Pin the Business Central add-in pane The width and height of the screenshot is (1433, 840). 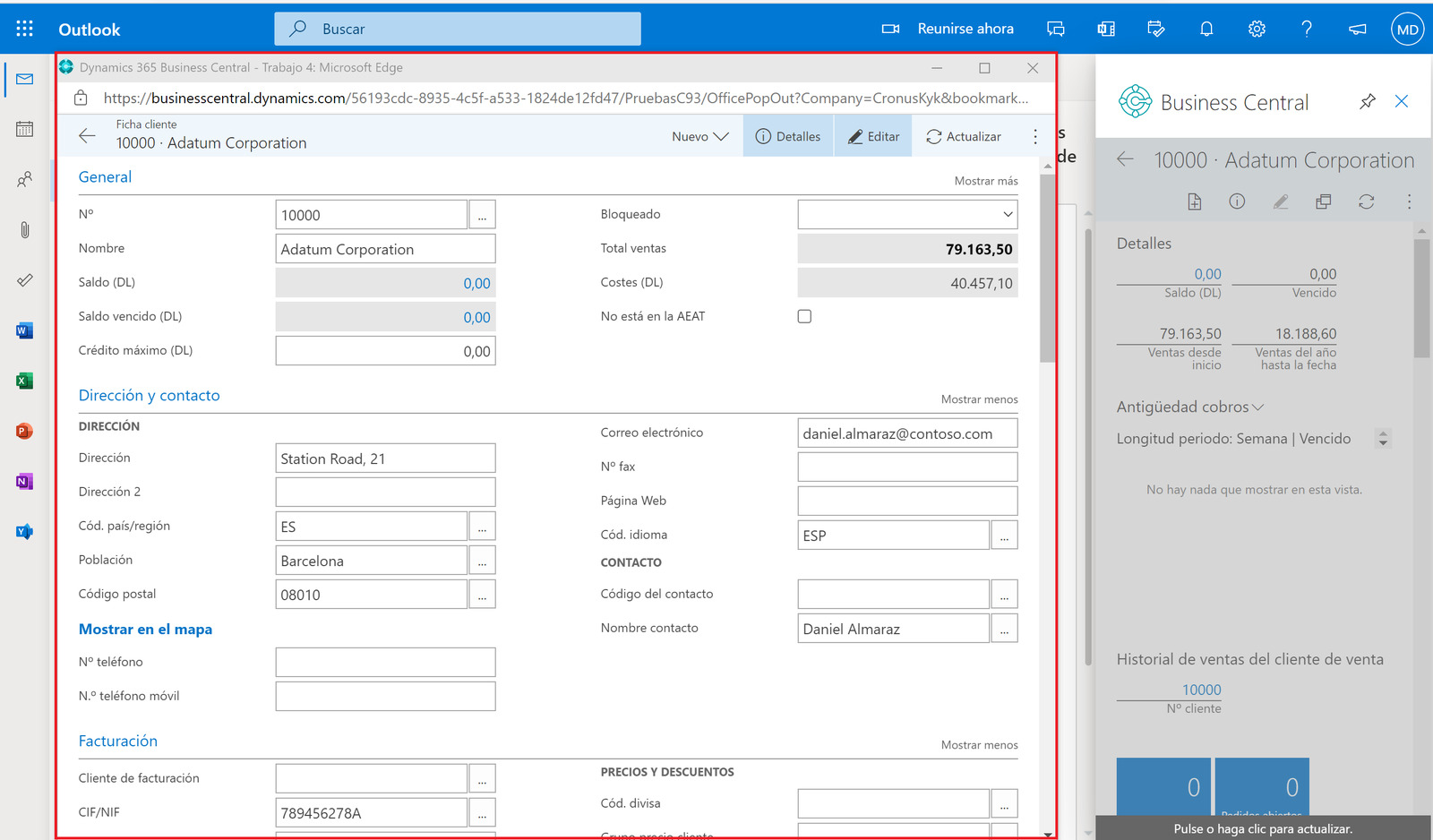pos(1367,101)
